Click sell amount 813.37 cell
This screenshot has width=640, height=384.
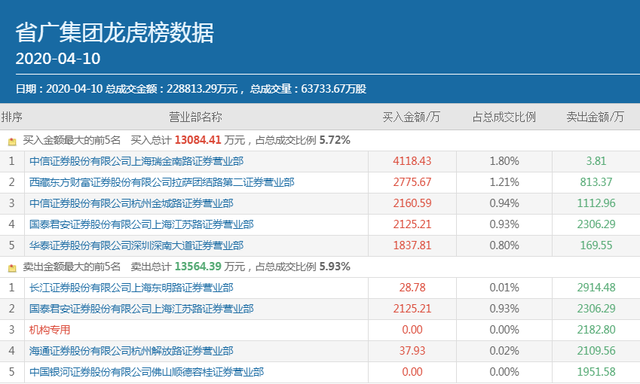[596, 182]
